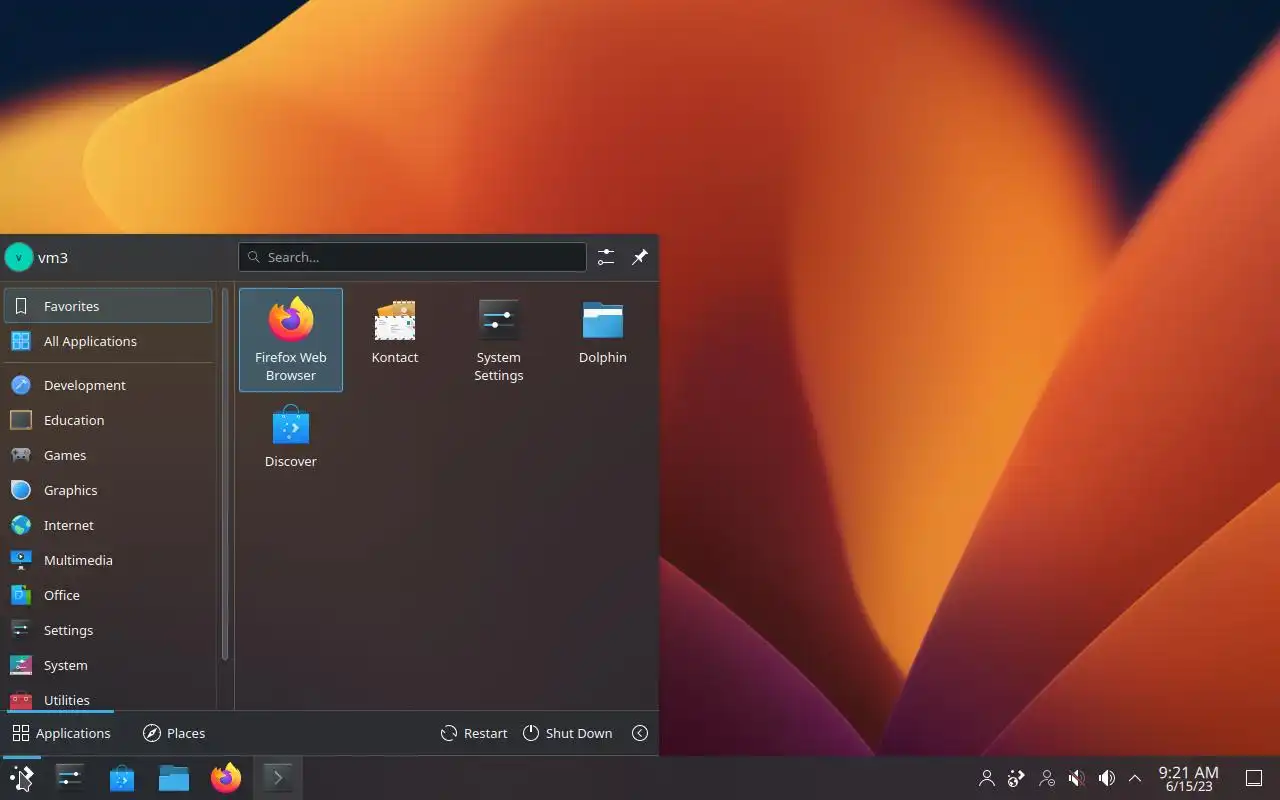Switch to the Places tab
The image size is (1280, 800).
tap(174, 733)
